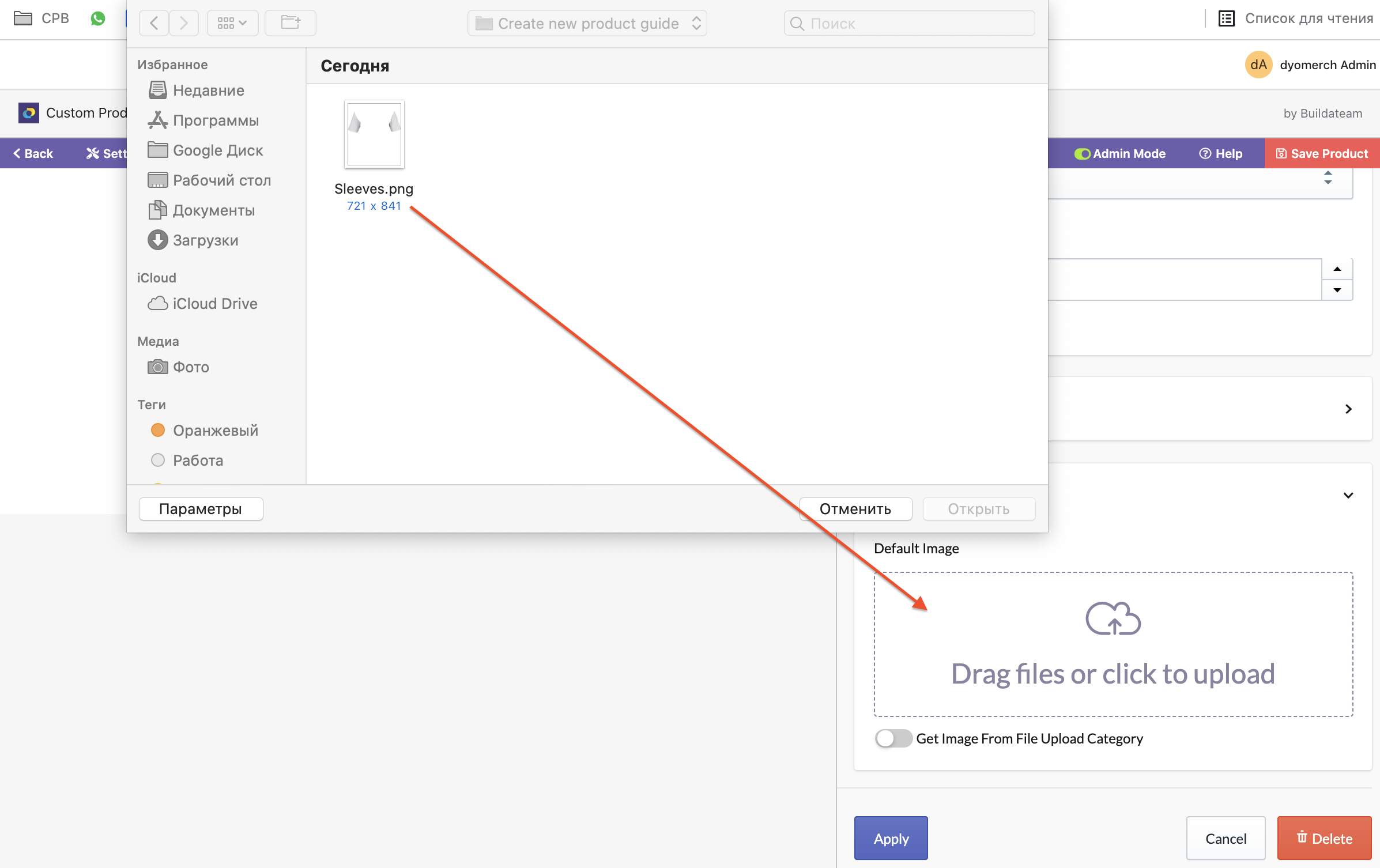
Task: Open the select dropdown under Save Product
Action: pyautogui.click(x=1200, y=183)
